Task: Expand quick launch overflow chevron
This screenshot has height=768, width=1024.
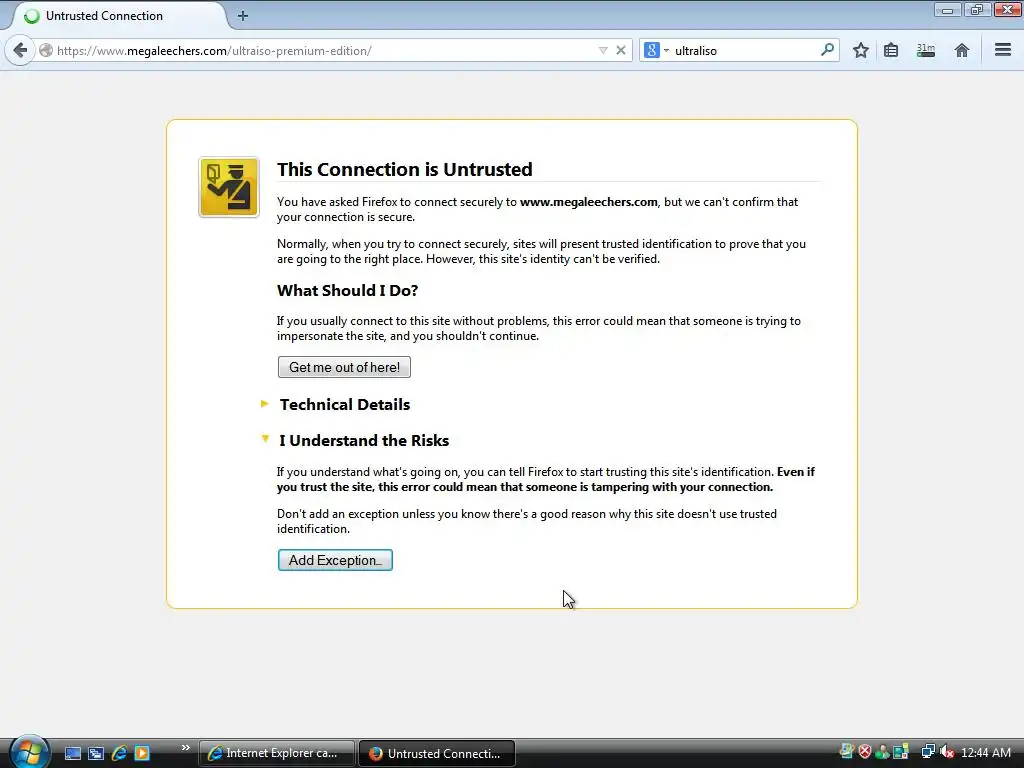Action: [x=185, y=748]
